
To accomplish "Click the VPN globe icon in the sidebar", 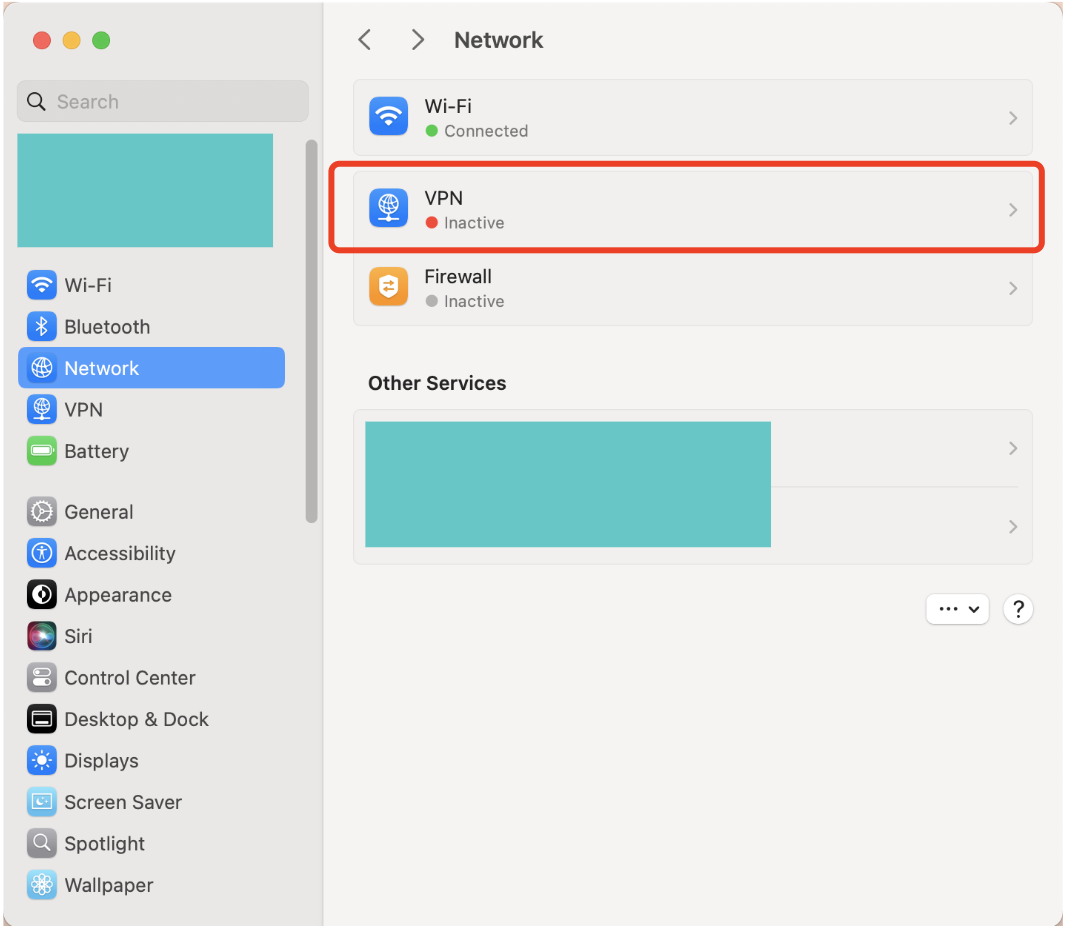I will click(41, 409).
